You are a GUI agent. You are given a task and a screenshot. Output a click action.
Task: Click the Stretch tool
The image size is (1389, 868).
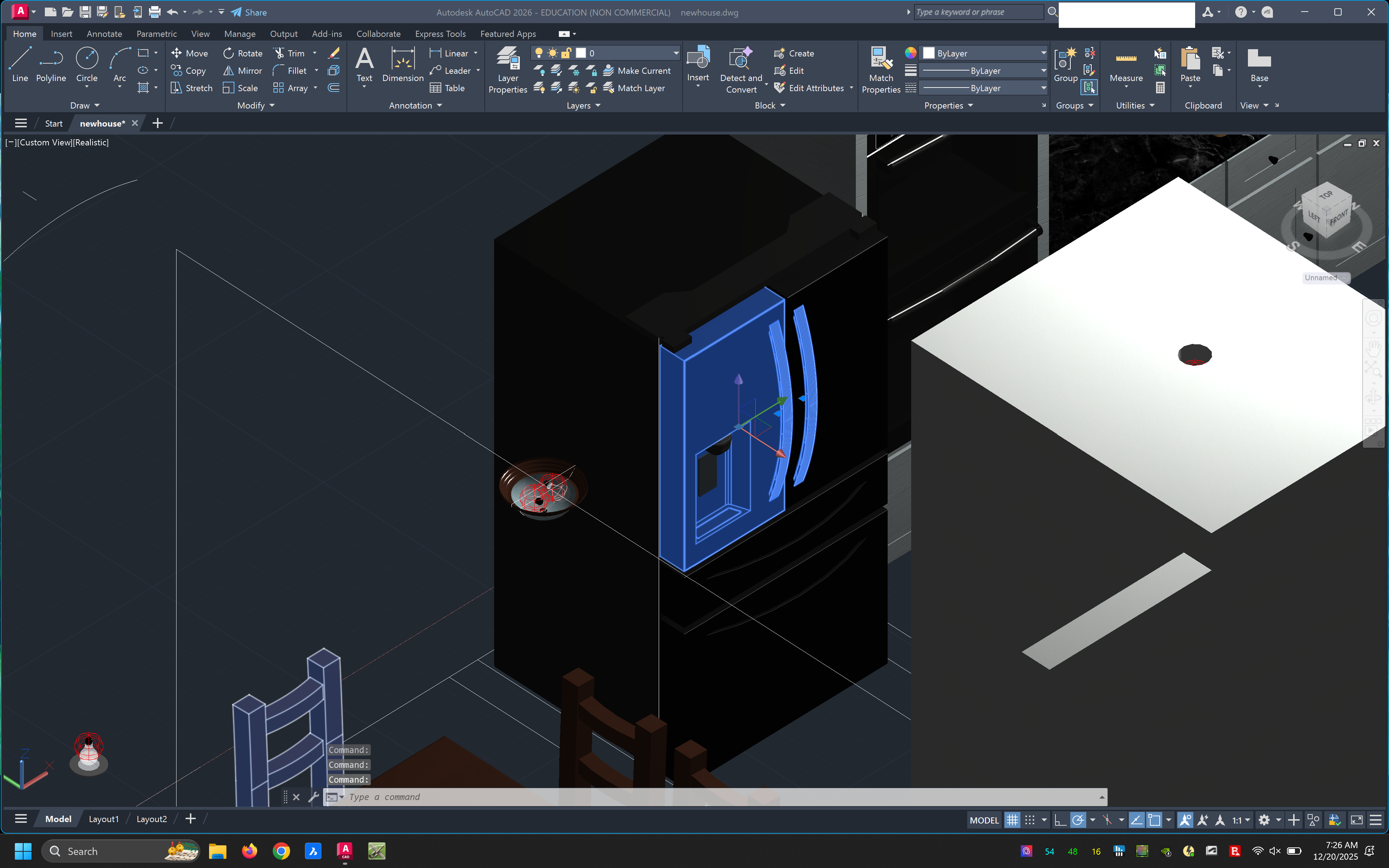(x=191, y=88)
